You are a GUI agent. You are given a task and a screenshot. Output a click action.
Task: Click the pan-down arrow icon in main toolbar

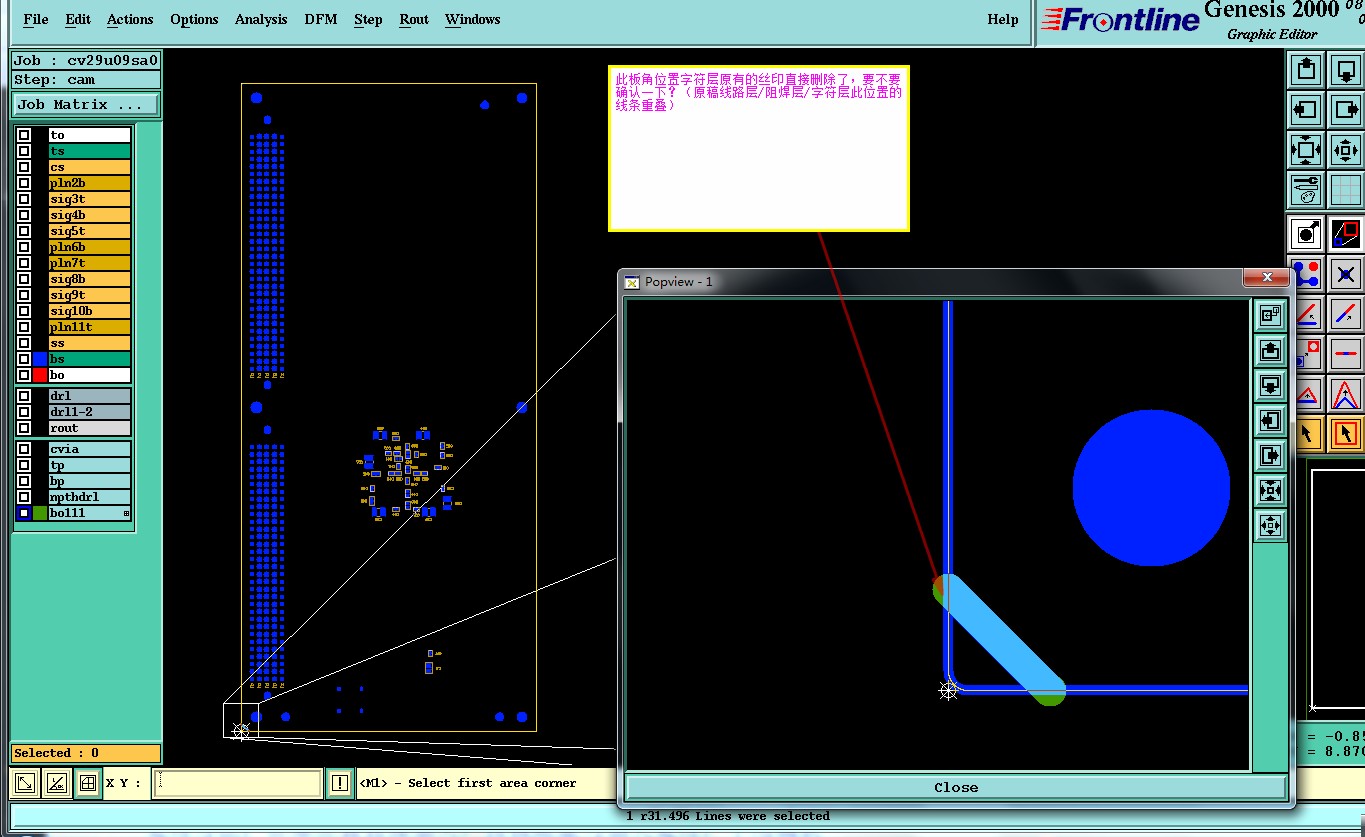point(1346,69)
